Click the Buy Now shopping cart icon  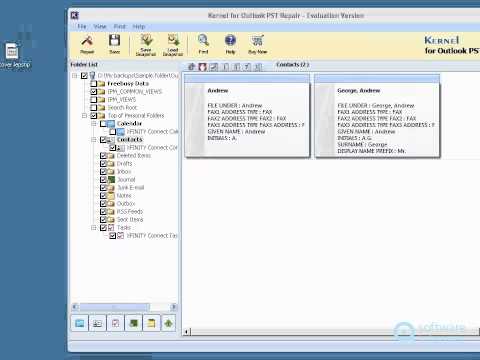pos(258,44)
